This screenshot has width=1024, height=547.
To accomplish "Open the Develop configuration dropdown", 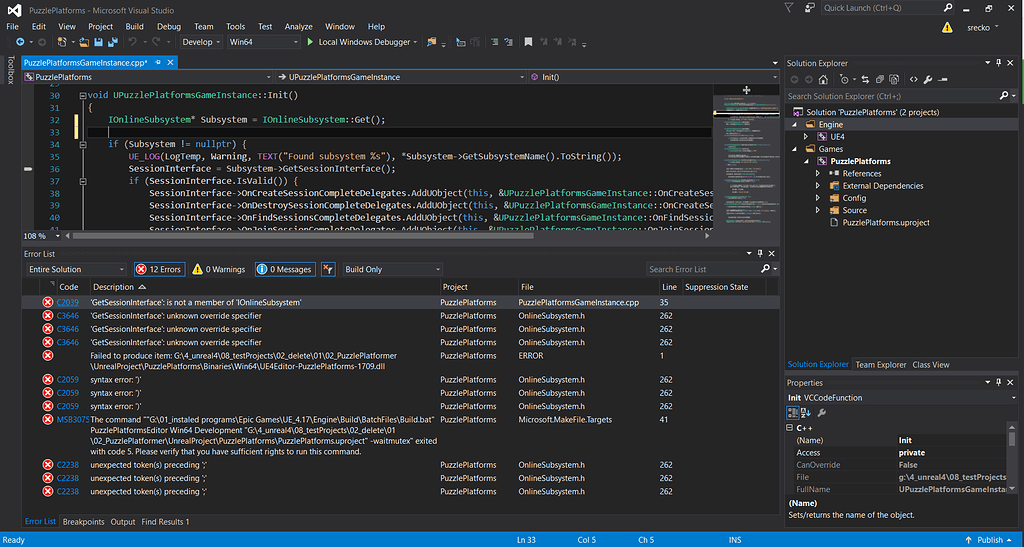I will tap(201, 42).
